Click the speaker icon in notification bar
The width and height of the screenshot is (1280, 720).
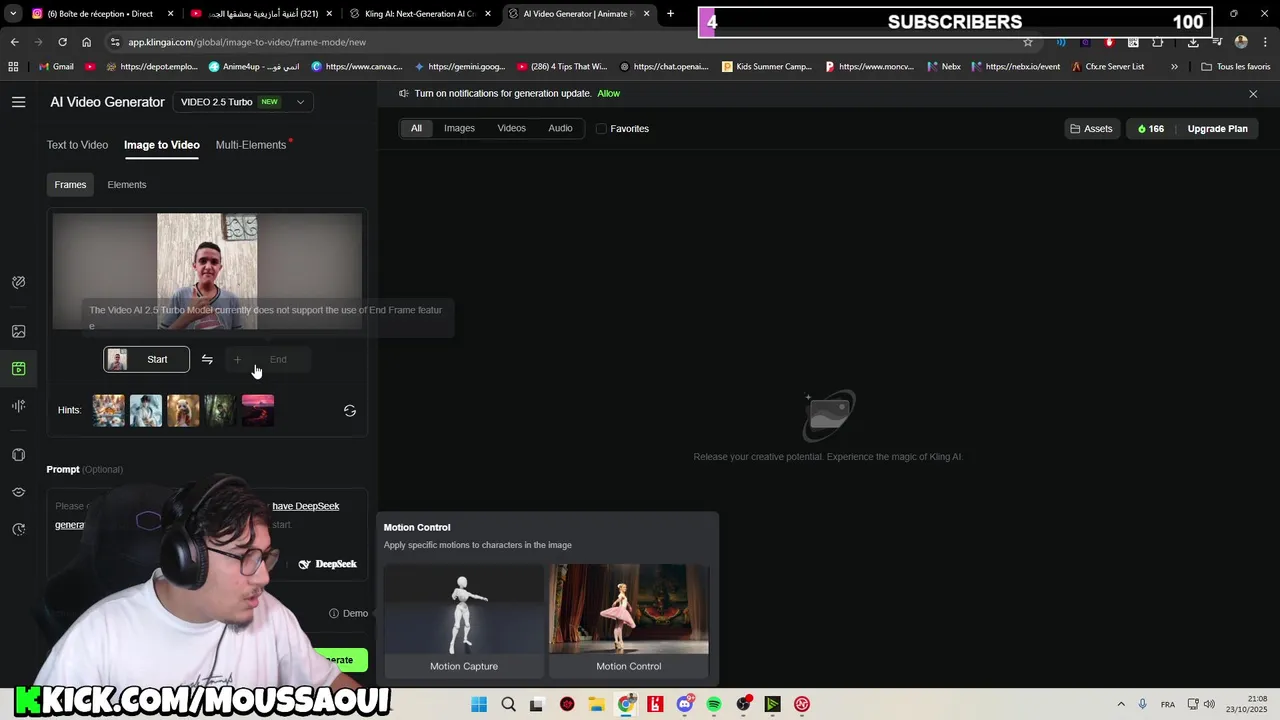click(404, 93)
